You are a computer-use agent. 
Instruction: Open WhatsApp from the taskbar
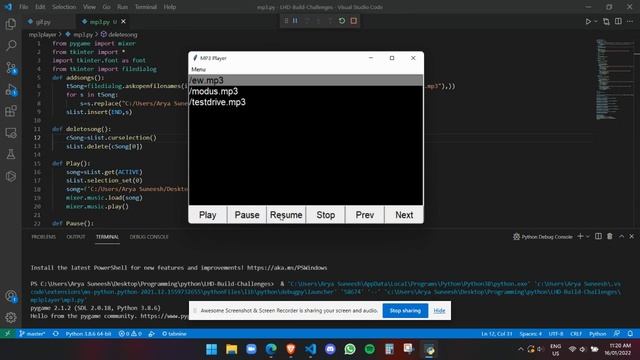(x=350, y=349)
